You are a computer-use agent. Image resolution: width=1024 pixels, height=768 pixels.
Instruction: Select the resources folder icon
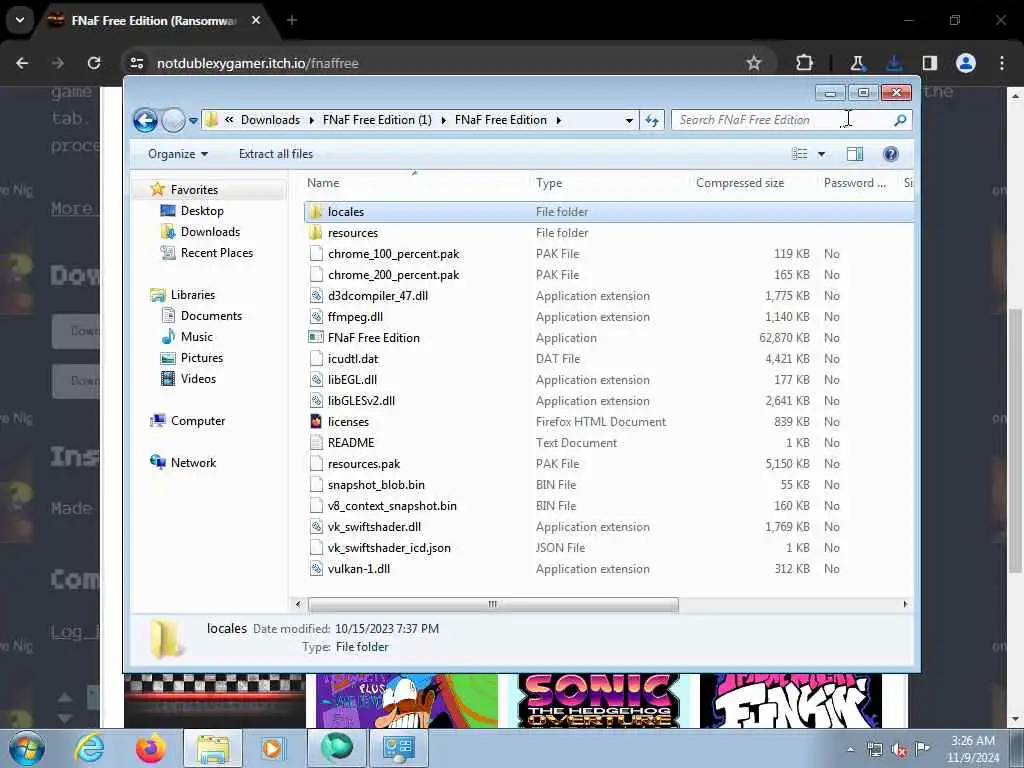(x=316, y=232)
